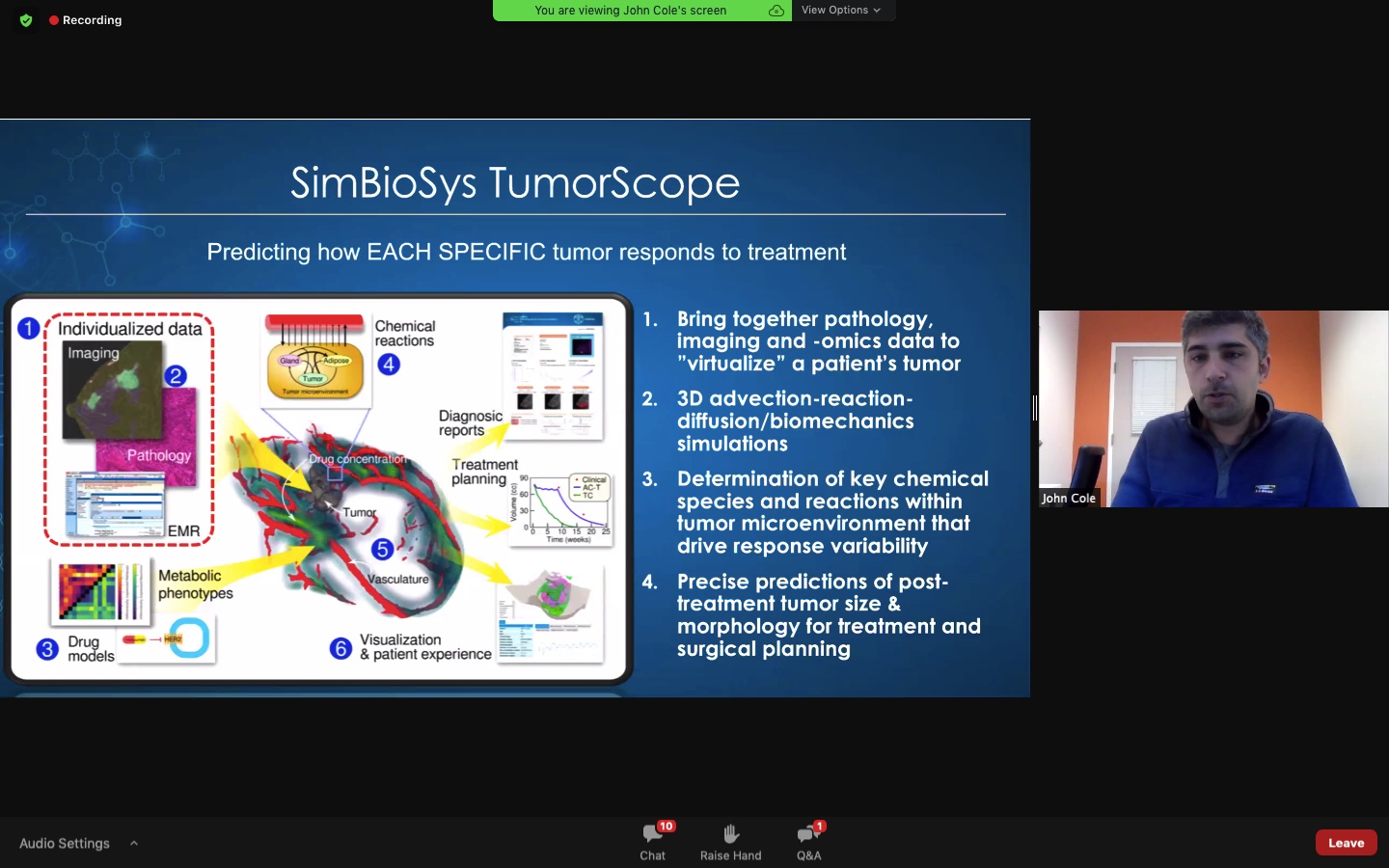Click 'Visualization & patient experience' label
This screenshot has width=1389, height=868.
click(425, 647)
